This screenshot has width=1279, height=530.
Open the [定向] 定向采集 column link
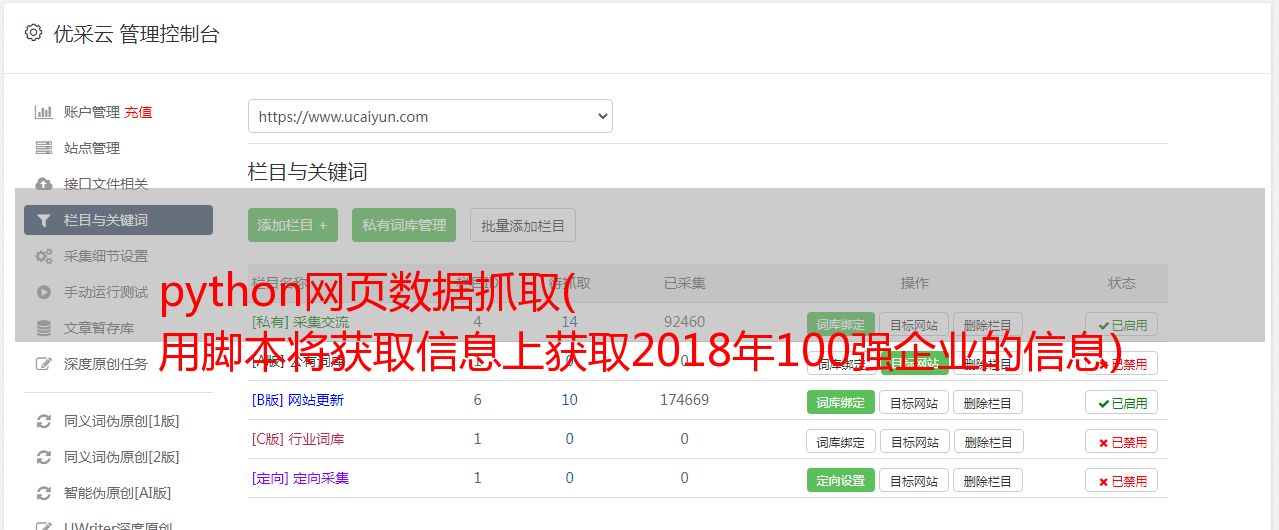click(x=300, y=478)
